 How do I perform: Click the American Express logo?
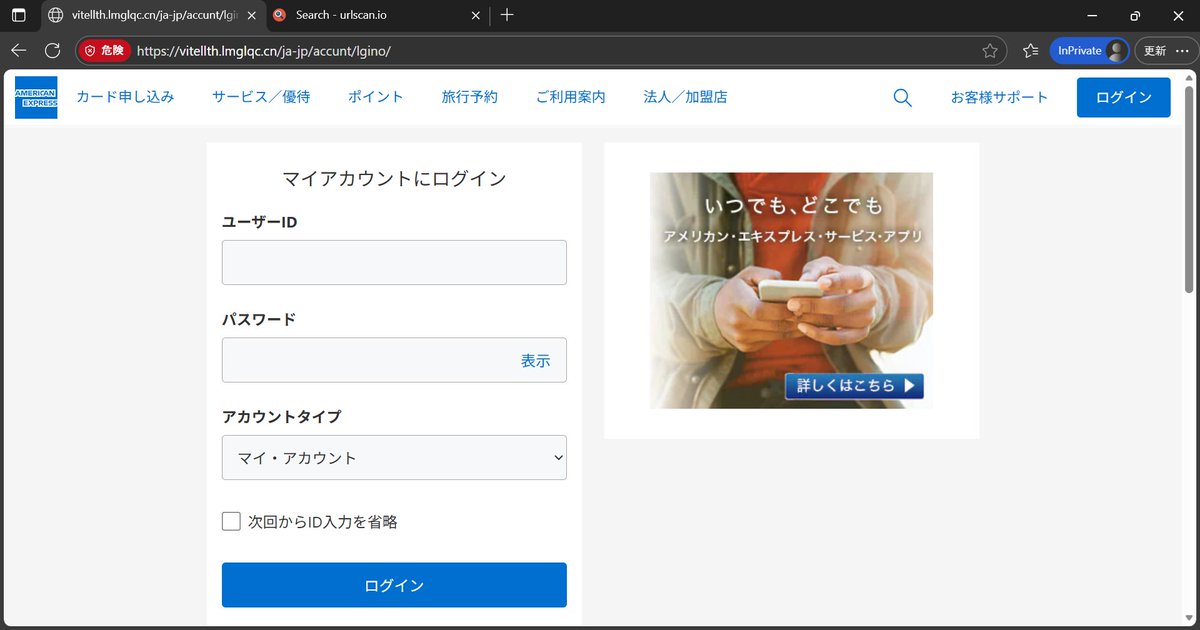[x=35, y=97]
